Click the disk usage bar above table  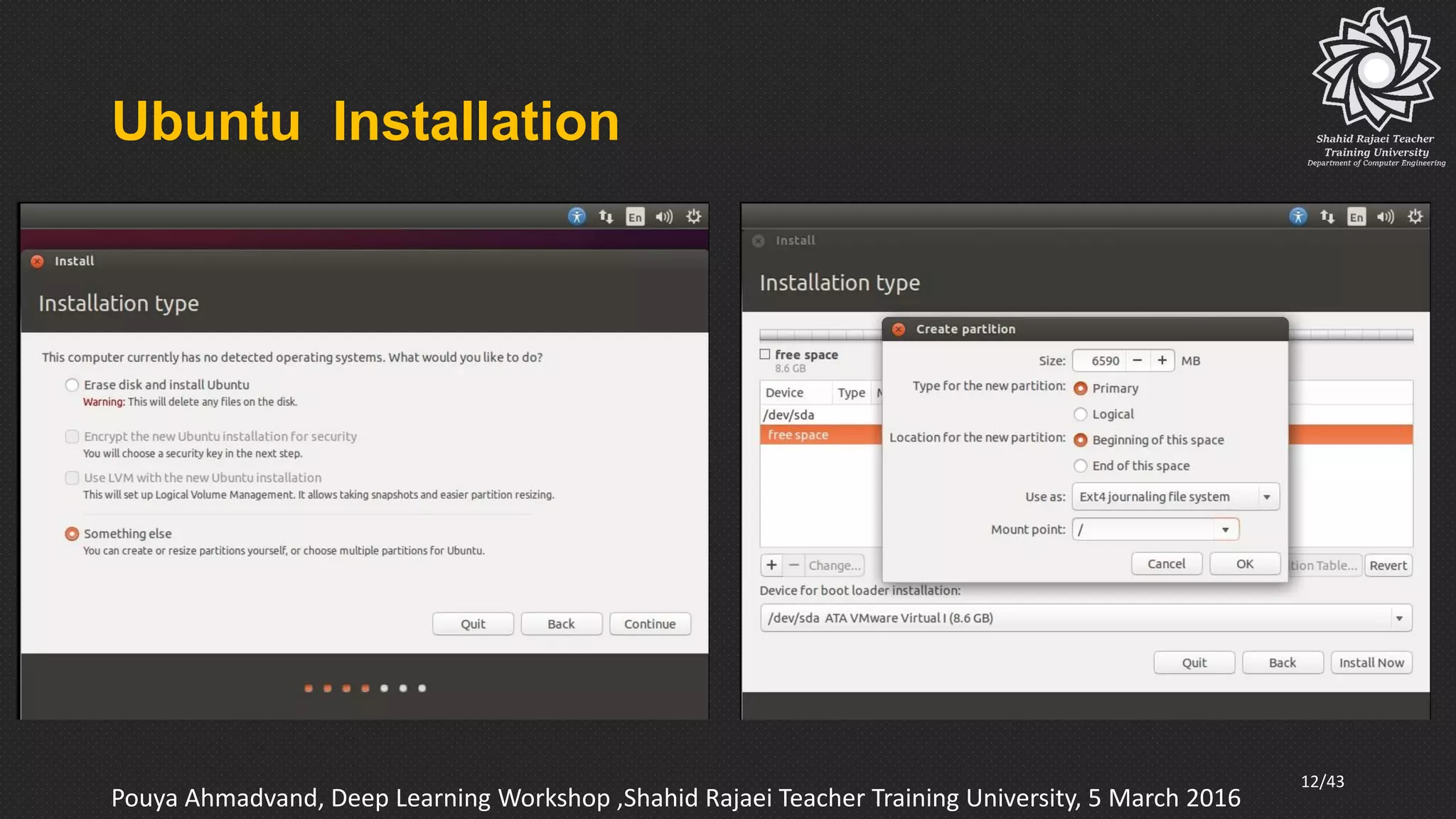821,335
